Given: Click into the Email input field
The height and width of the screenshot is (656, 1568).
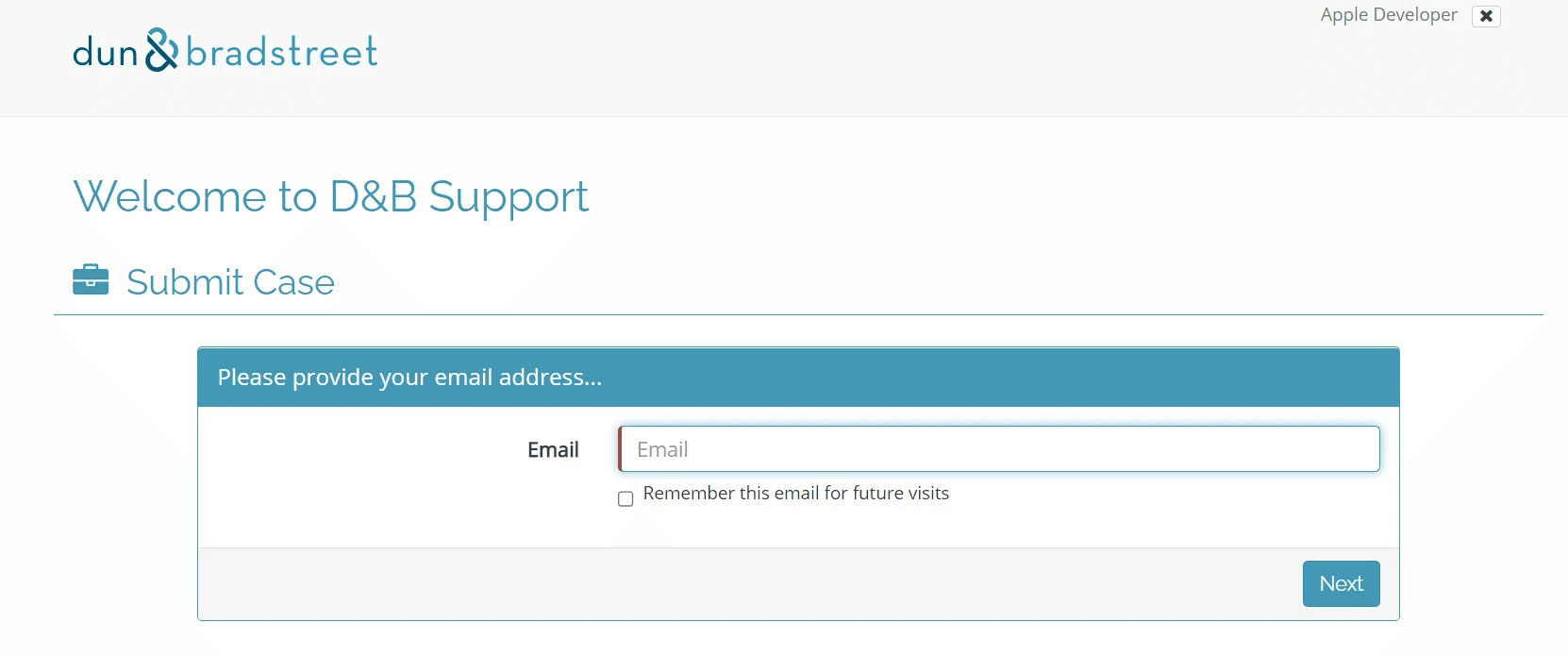Looking at the screenshot, I should pyautogui.click(x=1000, y=449).
